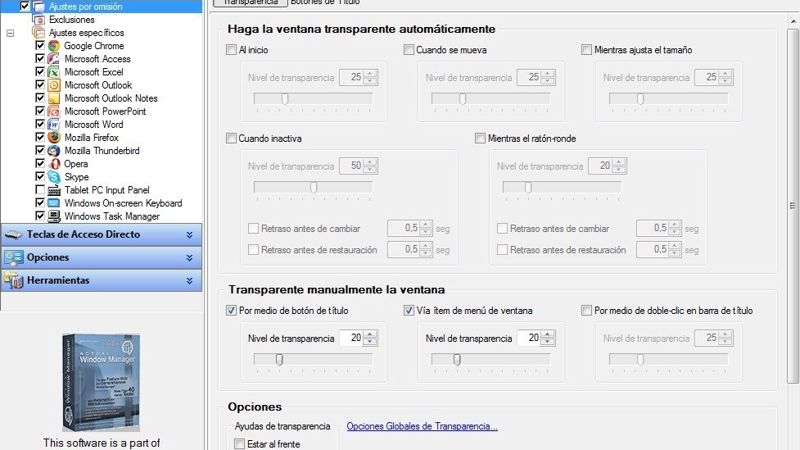The width and height of the screenshot is (800, 450).
Task: Click the Windows On-screen Keyboard icon
Action: [54, 203]
